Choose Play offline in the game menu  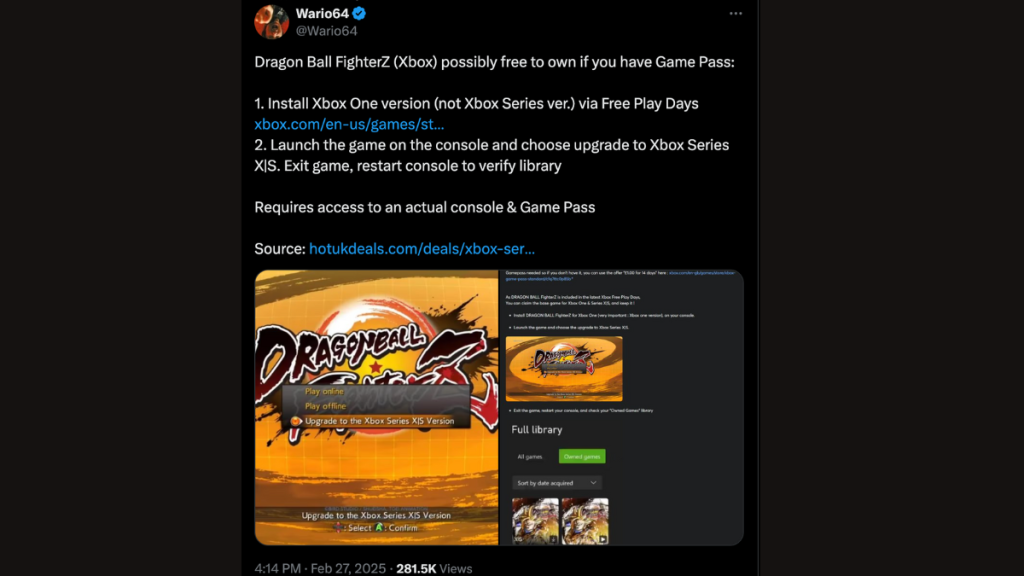(x=325, y=406)
